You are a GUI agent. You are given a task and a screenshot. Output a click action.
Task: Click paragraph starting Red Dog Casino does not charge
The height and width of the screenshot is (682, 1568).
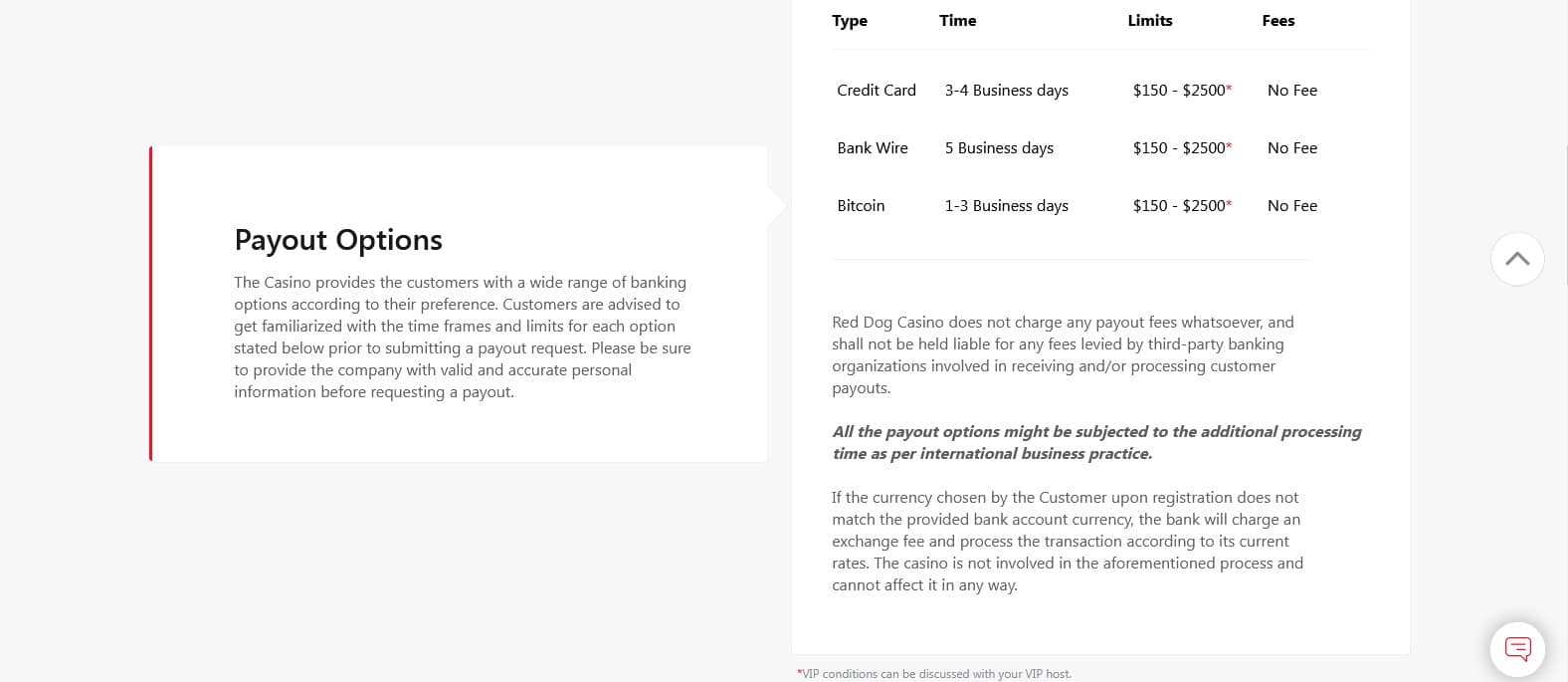click(1062, 354)
